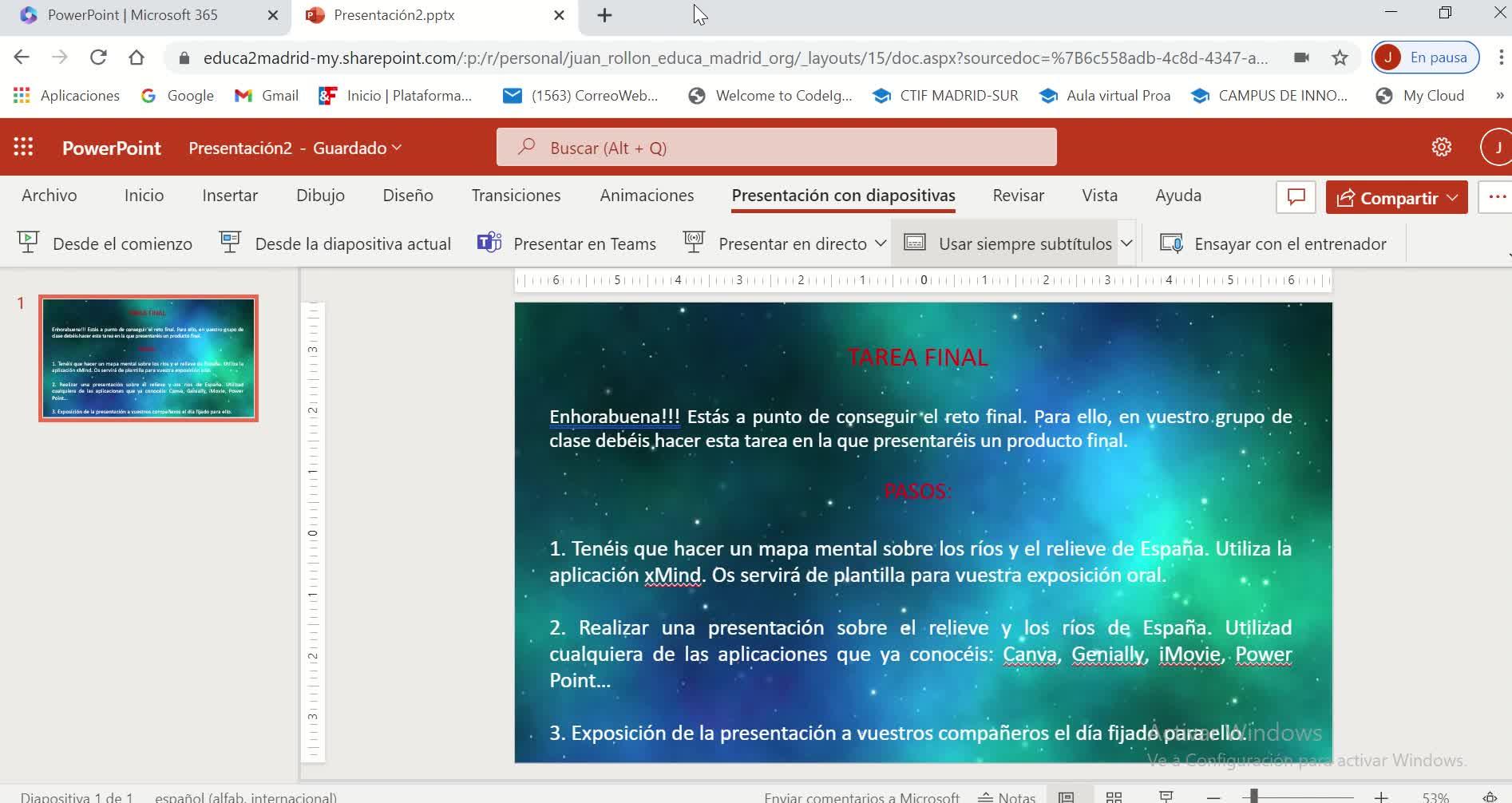Start slideshow Desde el comienzo

coord(105,243)
